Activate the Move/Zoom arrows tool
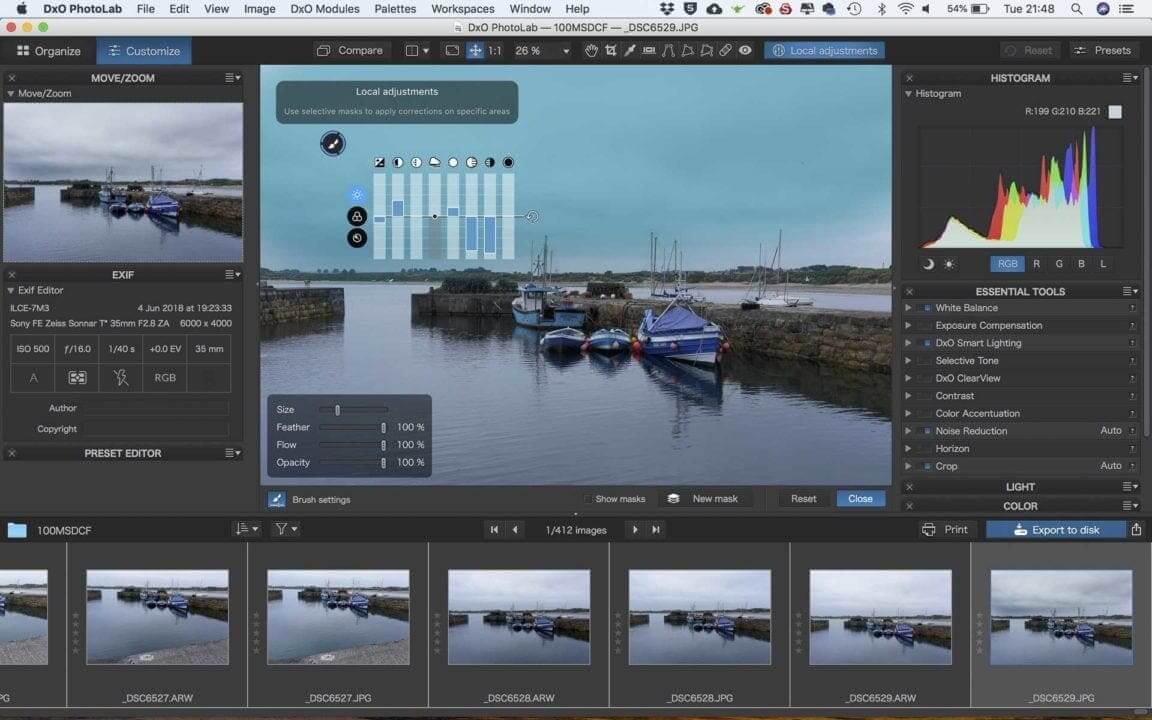 click(475, 51)
